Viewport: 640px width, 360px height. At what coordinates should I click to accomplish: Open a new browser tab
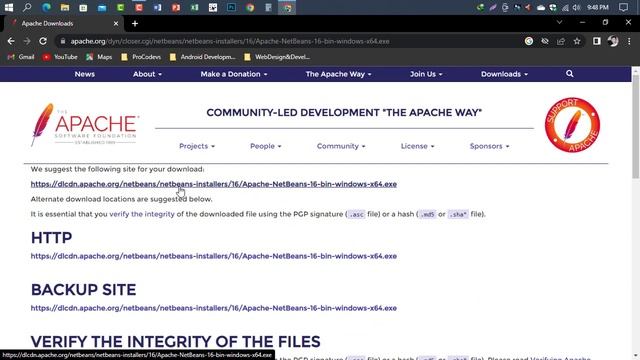click(x=135, y=24)
